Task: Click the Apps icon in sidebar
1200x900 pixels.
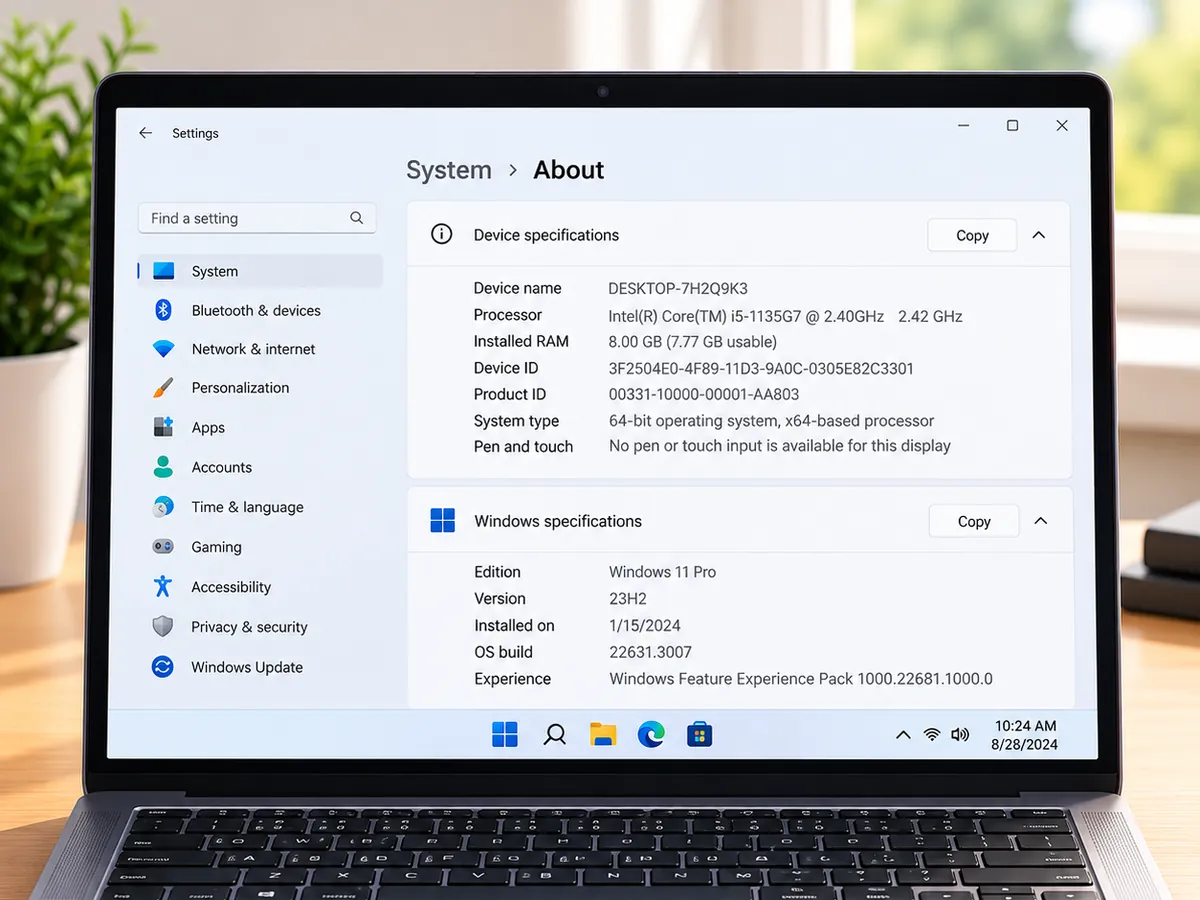Action: click(163, 427)
